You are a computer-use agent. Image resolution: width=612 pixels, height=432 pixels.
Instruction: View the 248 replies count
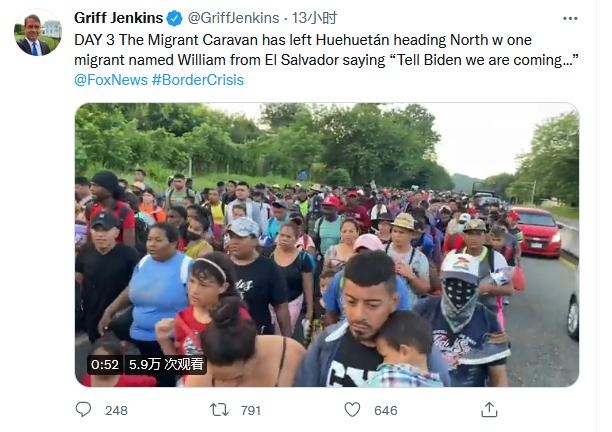[116, 411]
